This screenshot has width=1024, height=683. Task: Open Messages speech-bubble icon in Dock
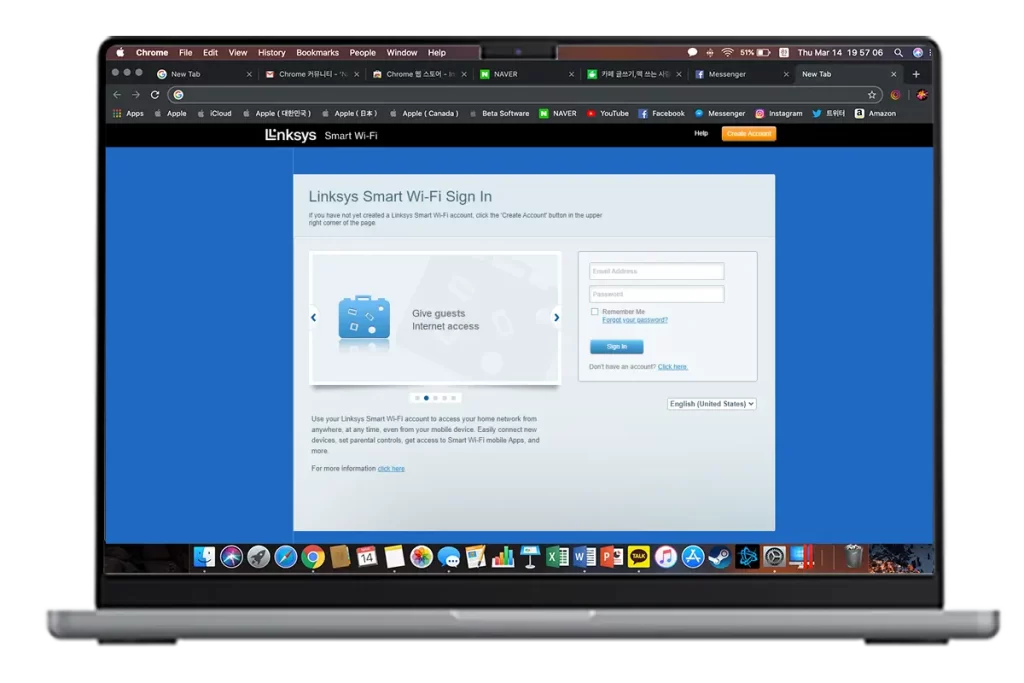coord(449,557)
